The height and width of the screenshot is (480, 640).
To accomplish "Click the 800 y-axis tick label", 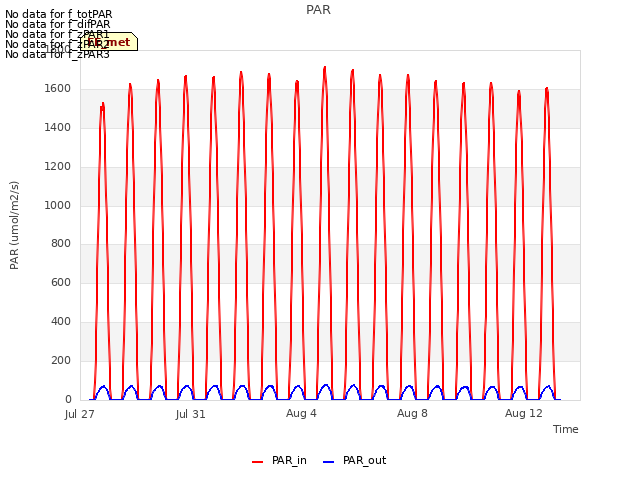I will (x=61, y=244).
